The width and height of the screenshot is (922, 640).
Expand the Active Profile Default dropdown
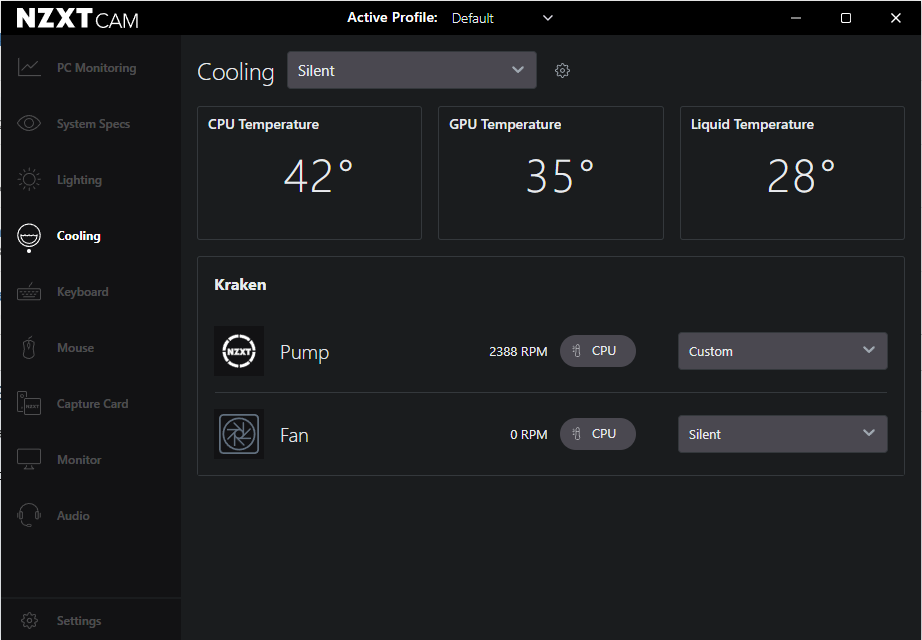pyautogui.click(x=502, y=18)
